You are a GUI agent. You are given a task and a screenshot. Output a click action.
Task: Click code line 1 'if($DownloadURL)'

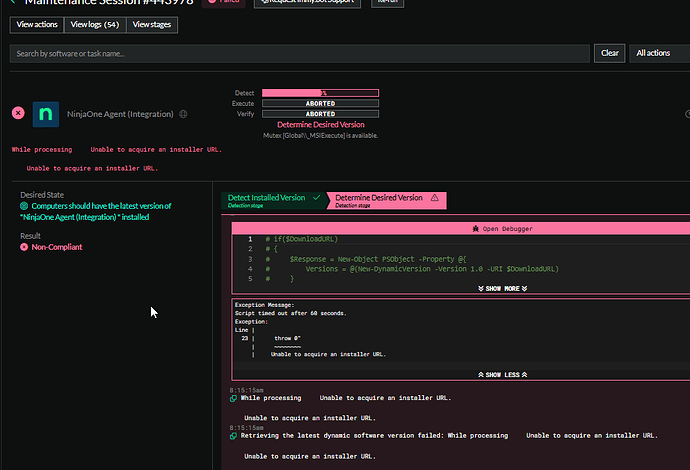[x=302, y=239]
